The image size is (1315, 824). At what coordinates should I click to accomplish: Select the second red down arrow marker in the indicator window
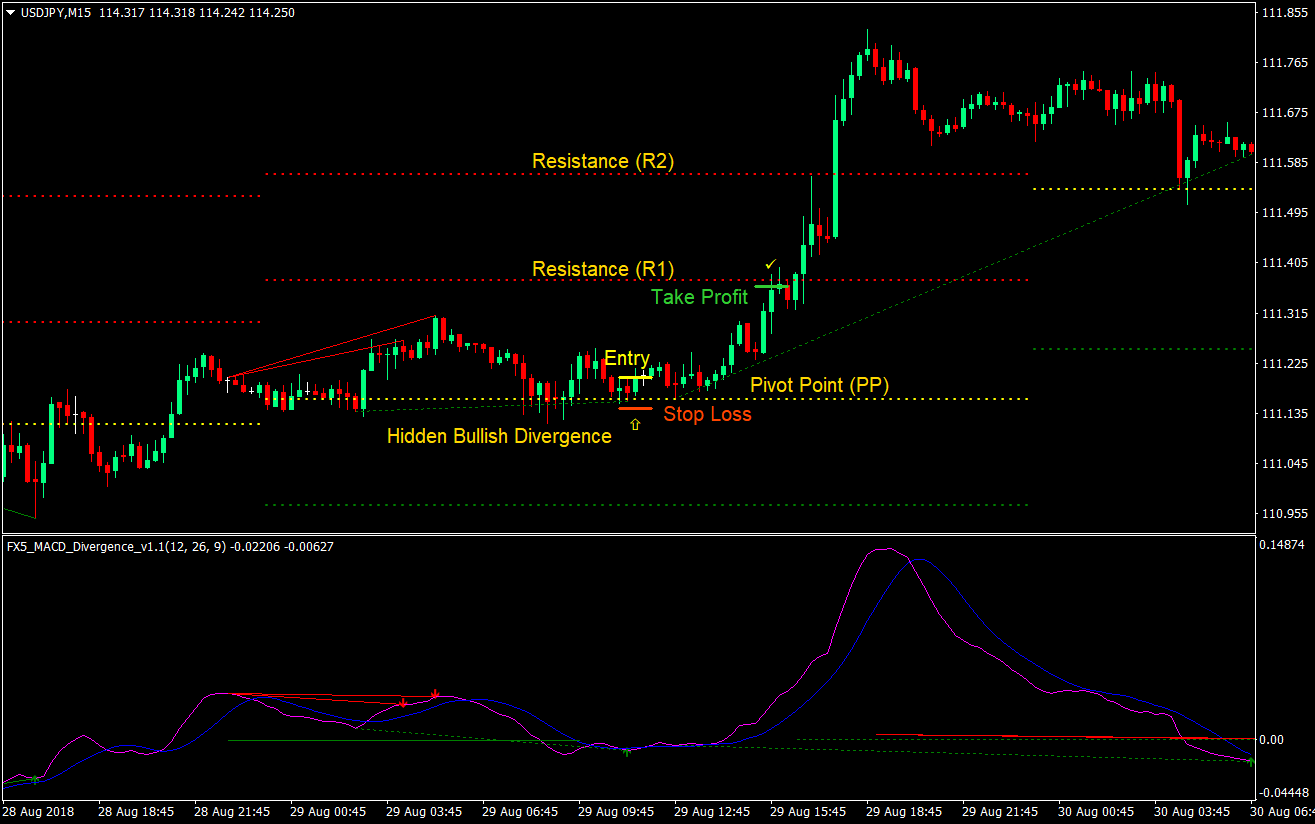coord(435,695)
